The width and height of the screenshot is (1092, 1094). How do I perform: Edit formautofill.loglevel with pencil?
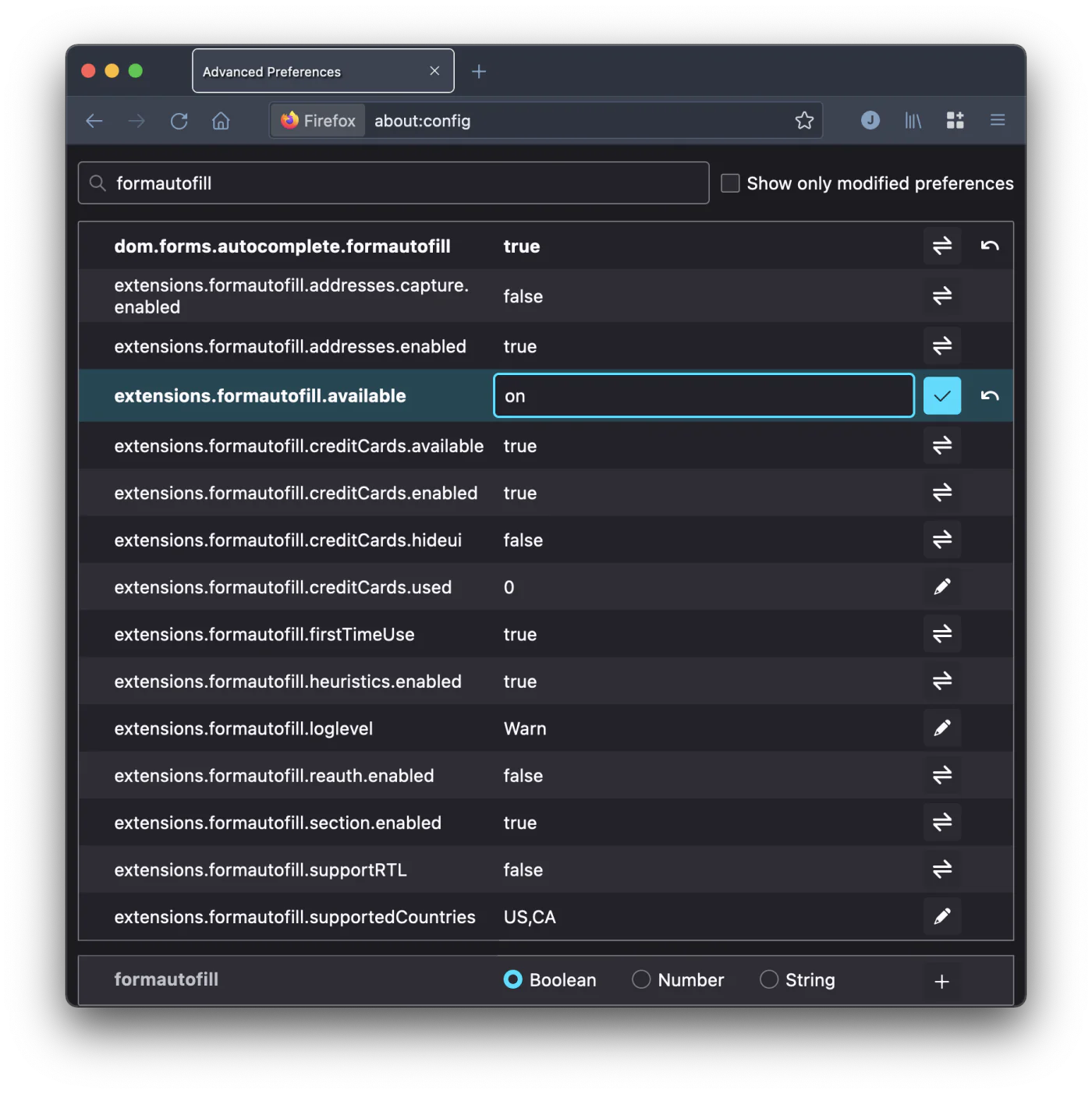[x=942, y=728]
